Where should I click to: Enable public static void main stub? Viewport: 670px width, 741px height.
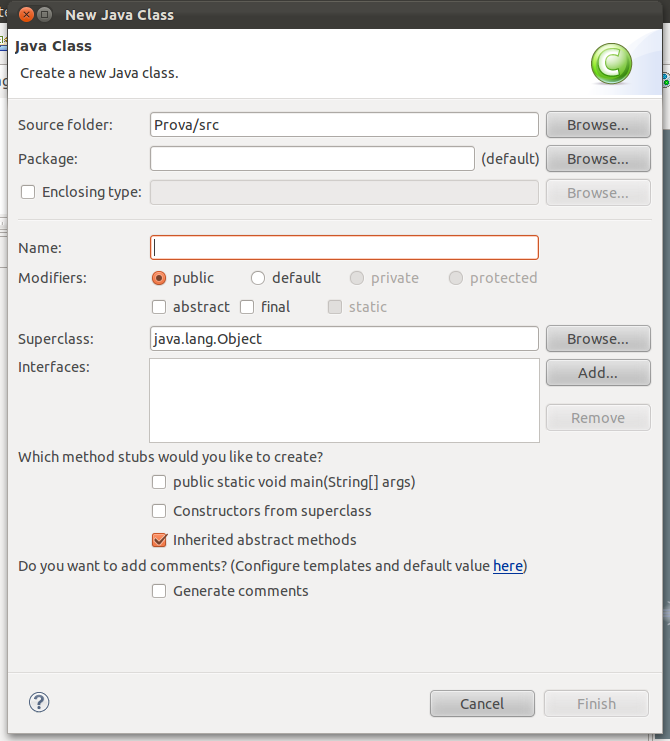159,482
